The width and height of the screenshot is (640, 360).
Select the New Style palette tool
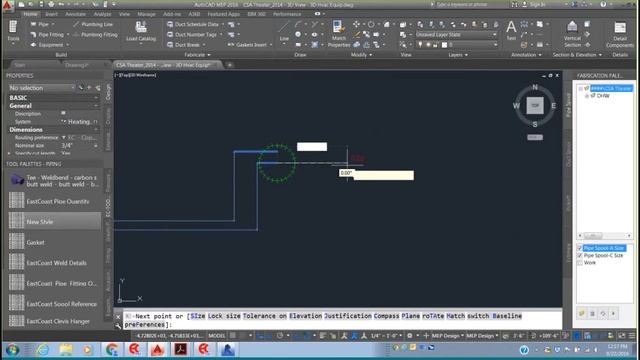point(54,222)
